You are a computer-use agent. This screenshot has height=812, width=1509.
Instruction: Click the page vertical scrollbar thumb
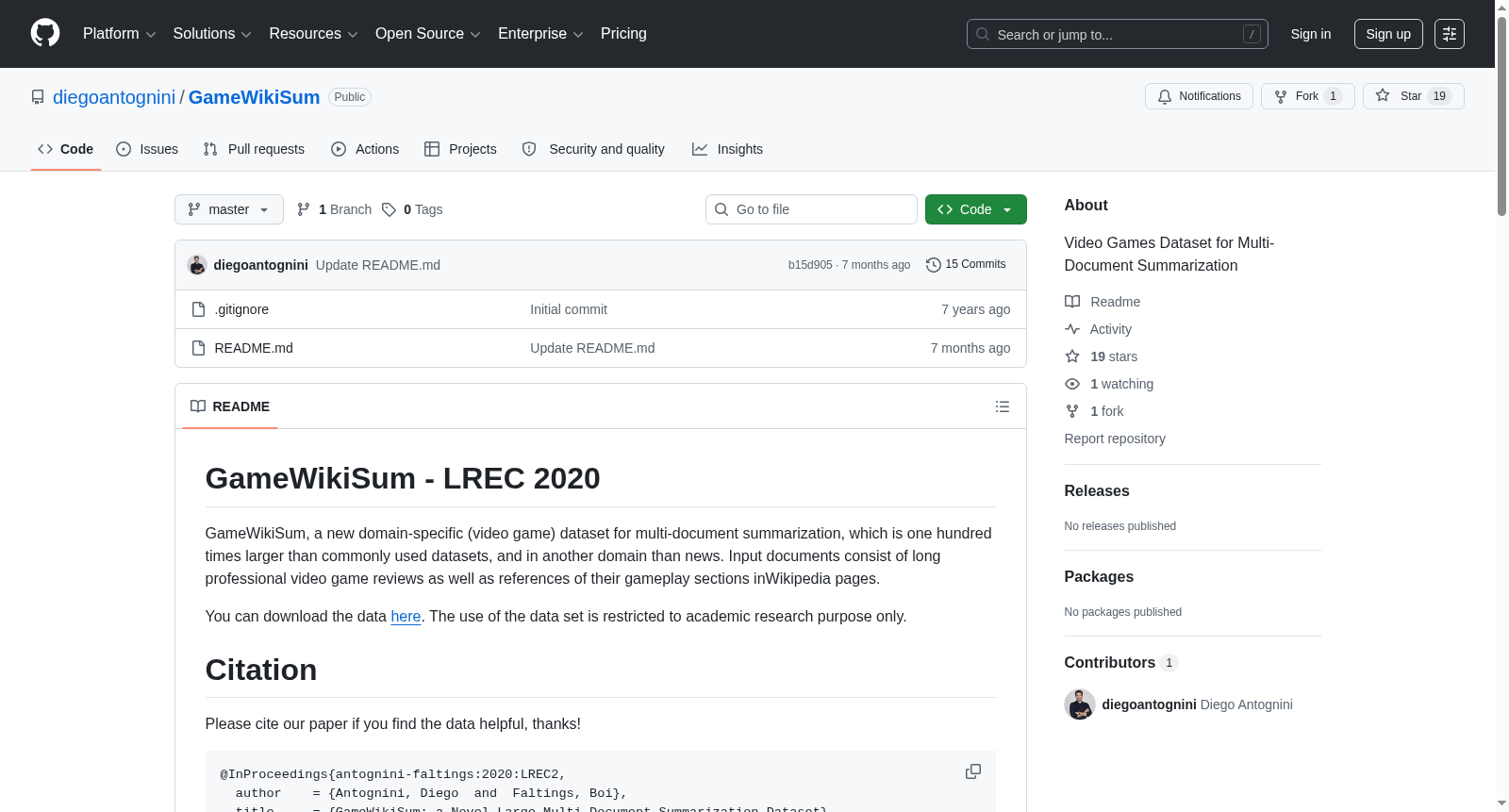click(x=1501, y=114)
